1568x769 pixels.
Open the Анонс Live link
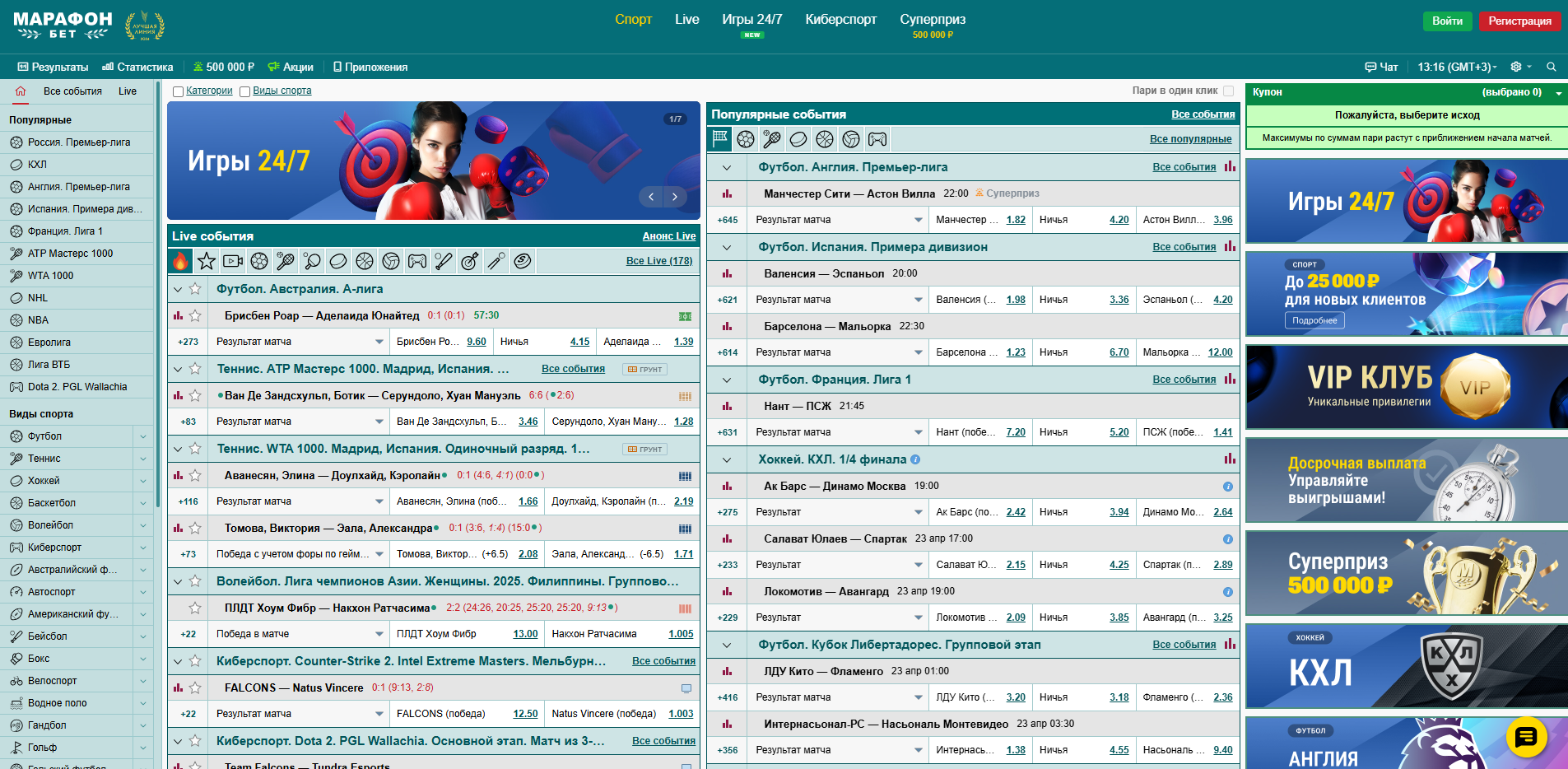coord(668,236)
